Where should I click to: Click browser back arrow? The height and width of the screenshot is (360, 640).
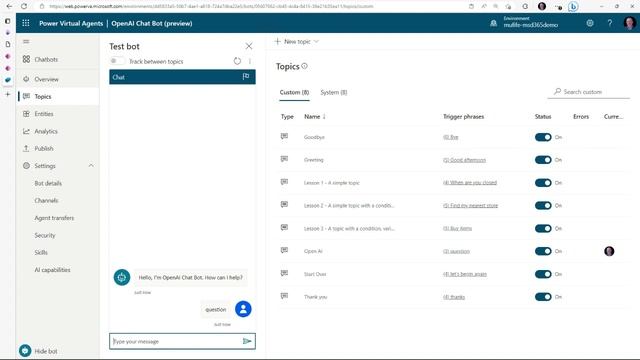point(9,7)
